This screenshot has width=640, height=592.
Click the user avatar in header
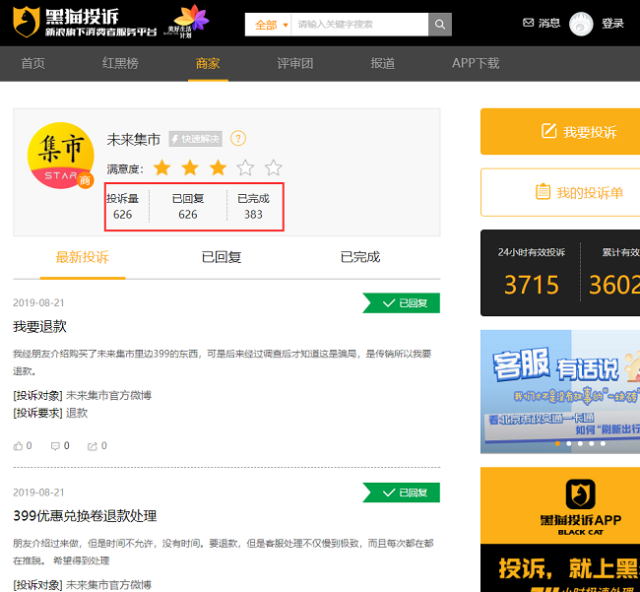[x=581, y=24]
